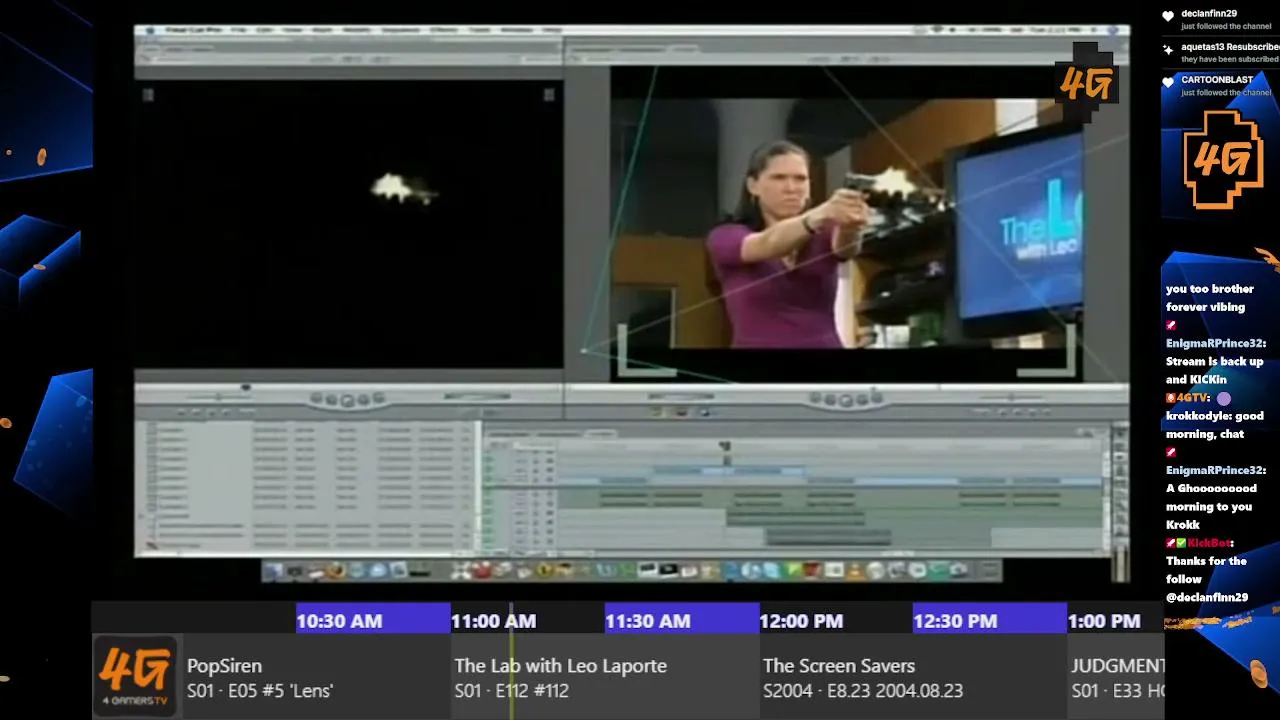Click "just followed the channel" under declanfinn29
The image size is (1280, 720).
point(1226,27)
